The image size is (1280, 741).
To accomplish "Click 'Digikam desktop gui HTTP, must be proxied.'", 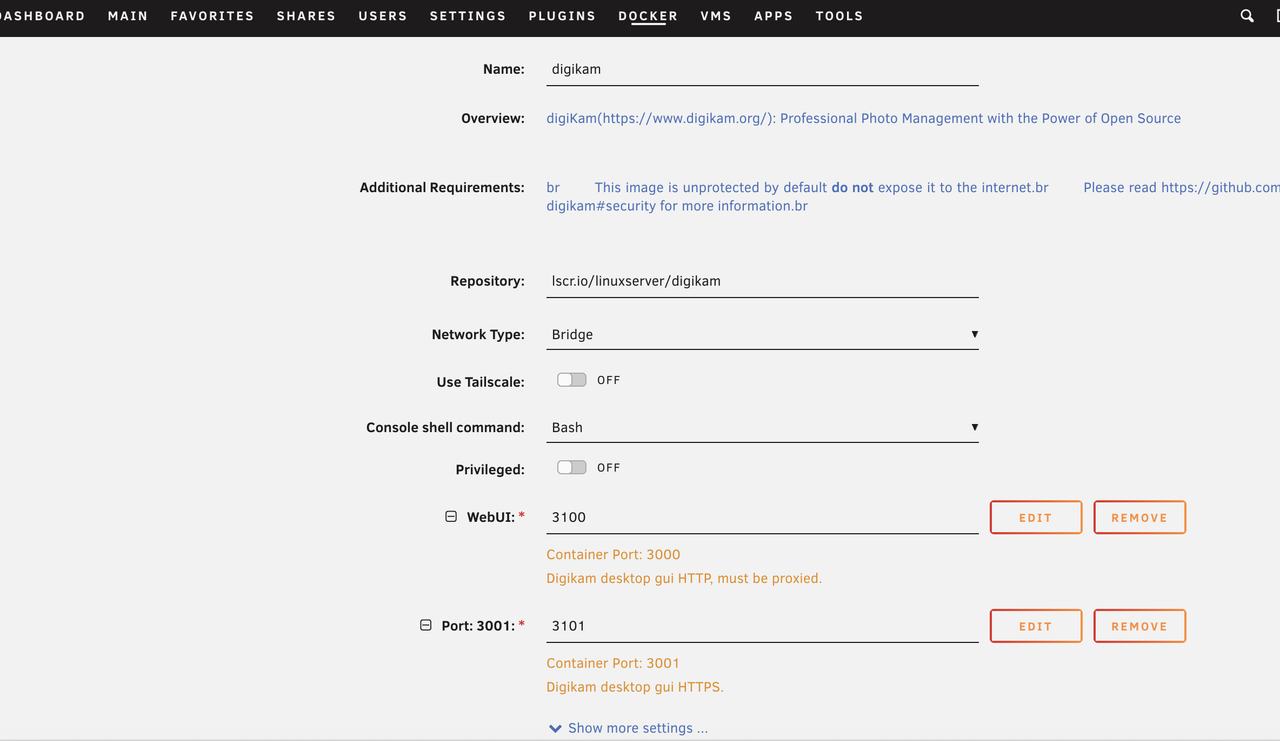I will tap(684, 578).
